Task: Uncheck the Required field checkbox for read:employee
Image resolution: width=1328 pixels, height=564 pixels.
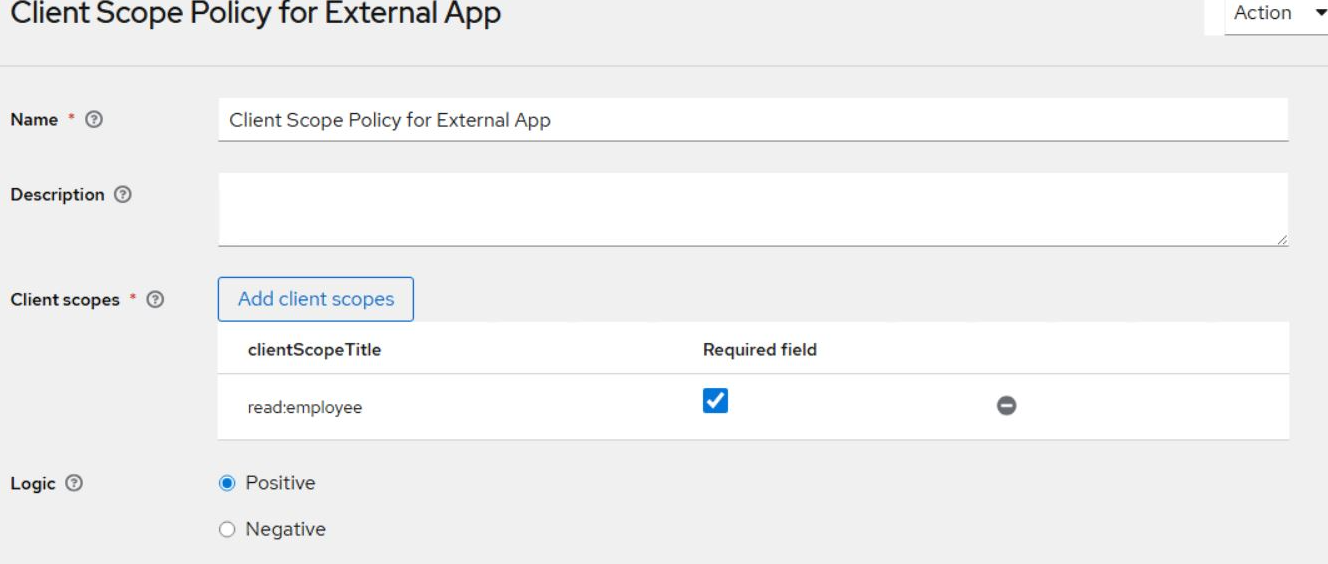Action: tap(715, 402)
